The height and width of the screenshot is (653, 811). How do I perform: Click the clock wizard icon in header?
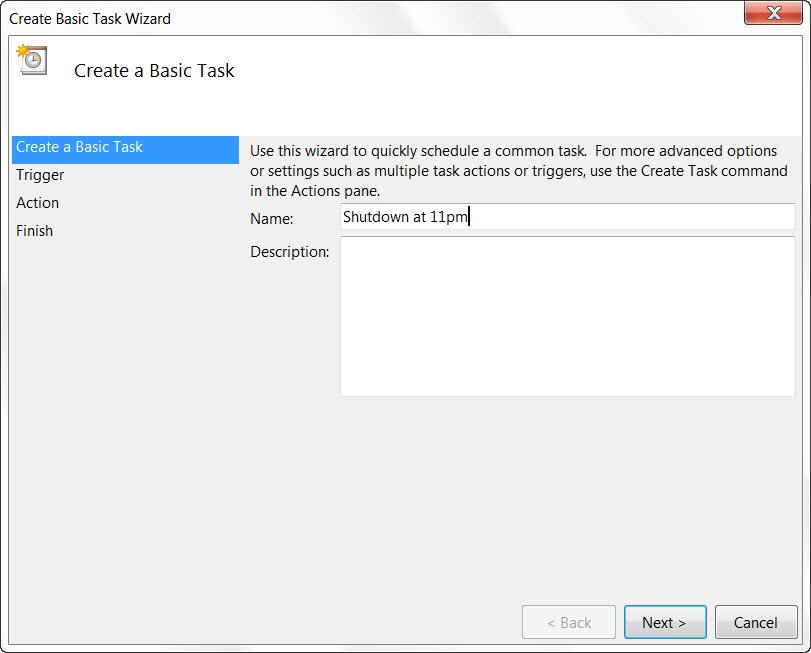point(30,59)
